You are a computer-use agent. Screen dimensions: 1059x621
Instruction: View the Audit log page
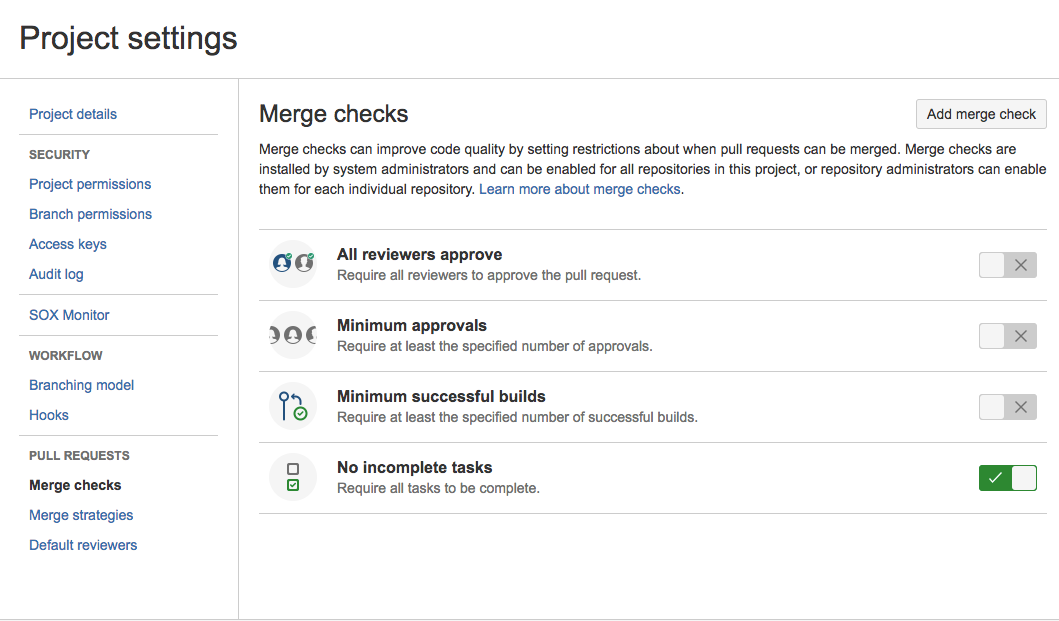(x=56, y=274)
